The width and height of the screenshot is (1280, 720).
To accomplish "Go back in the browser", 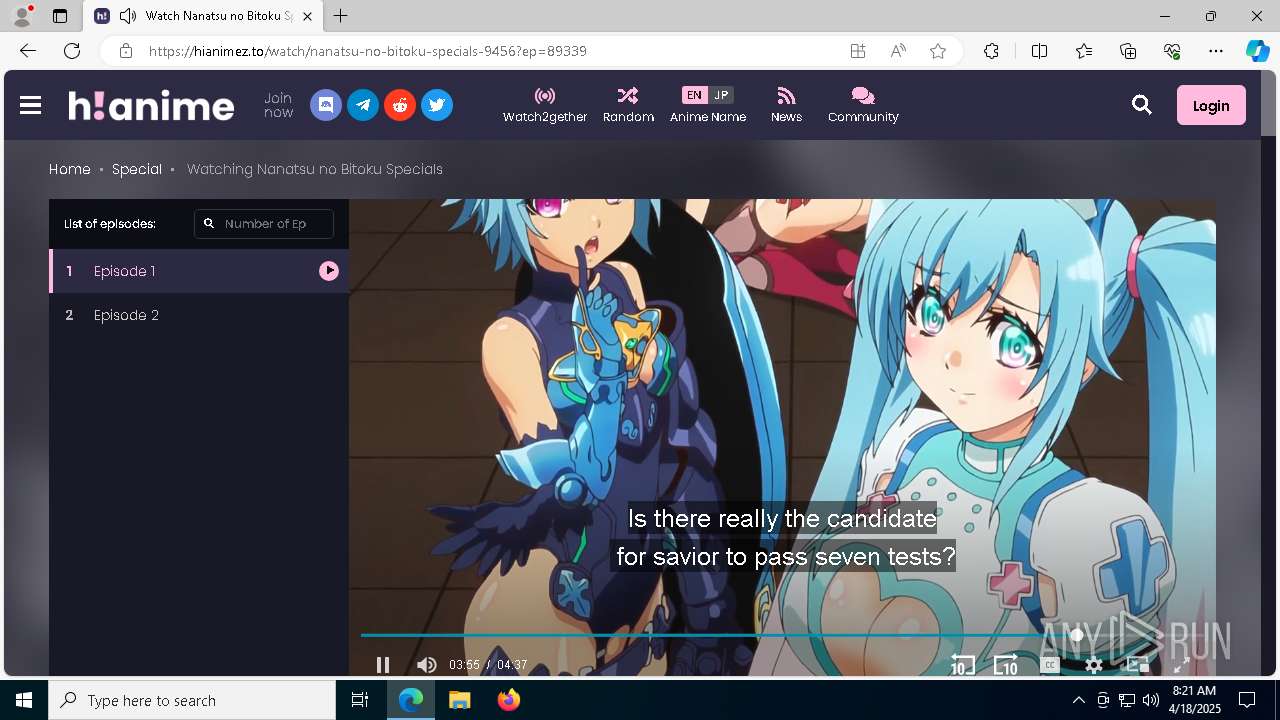I will [27, 51].
